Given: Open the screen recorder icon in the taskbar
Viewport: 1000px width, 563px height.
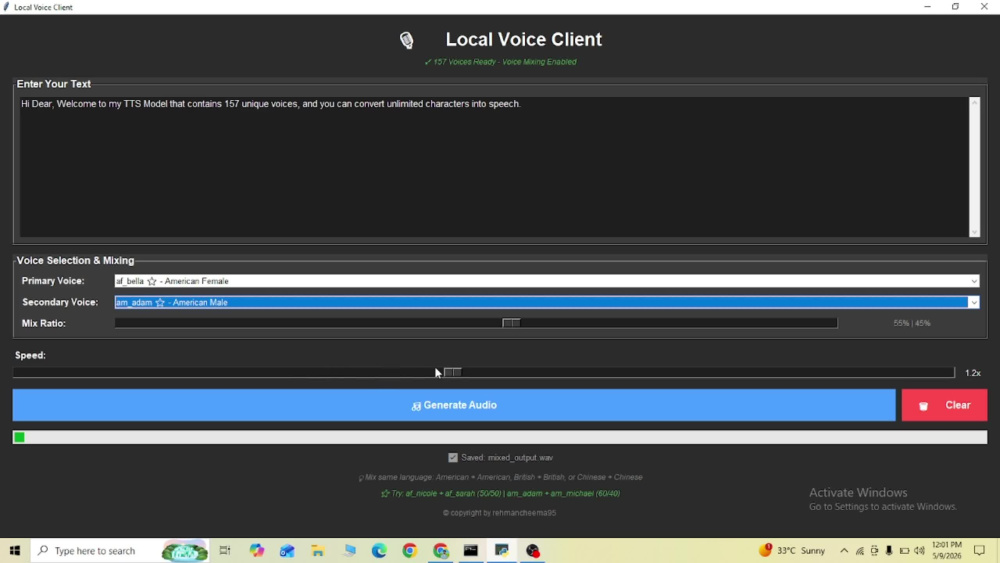Looking at the screenshot, I should 533,550.
